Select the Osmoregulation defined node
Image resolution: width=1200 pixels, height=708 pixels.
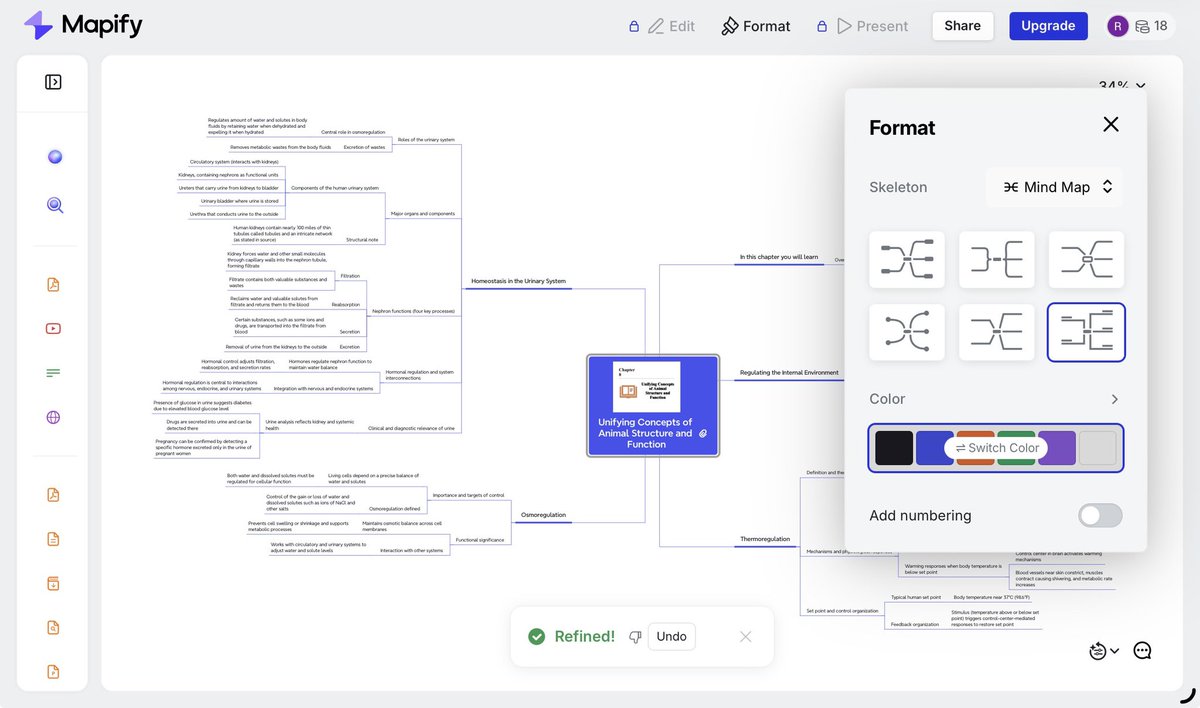click(x=394, y=508)
